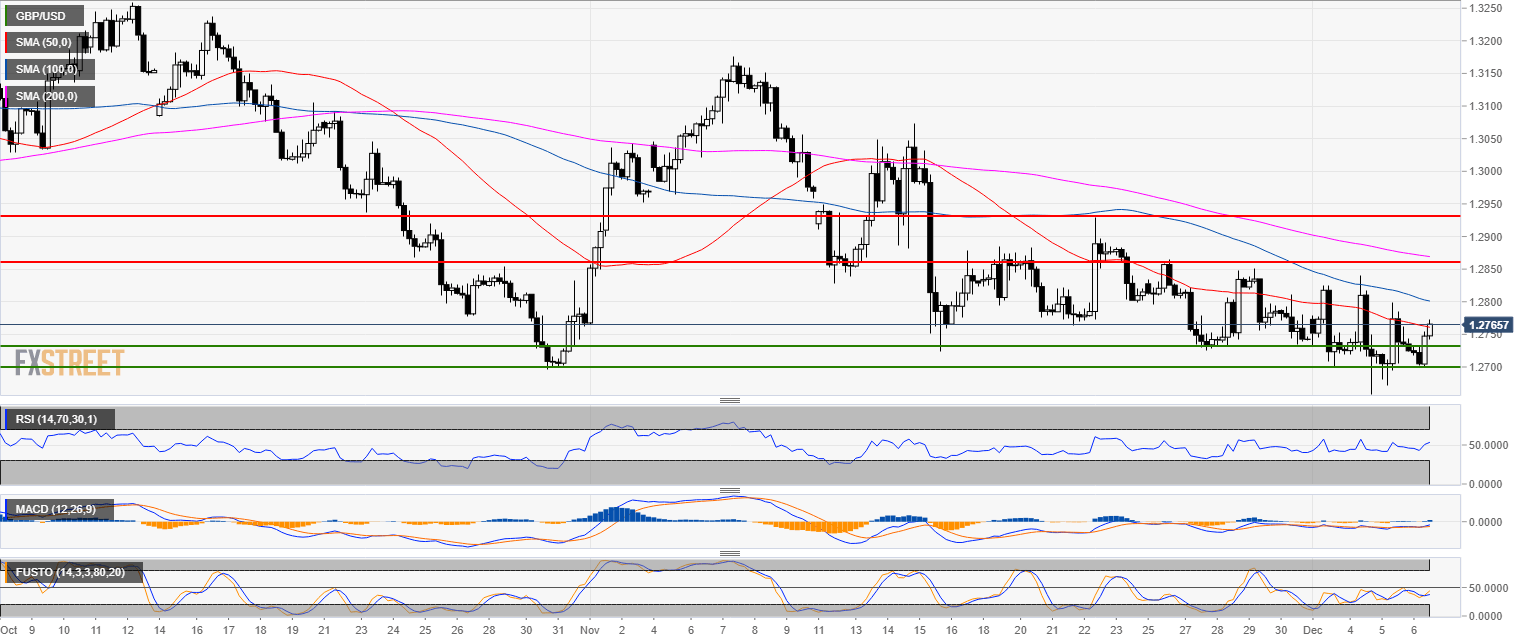Grab the resize grip above the RSI panel
Image resolution: width=1531 pixels, height=643 pixels.
[730, 400]
